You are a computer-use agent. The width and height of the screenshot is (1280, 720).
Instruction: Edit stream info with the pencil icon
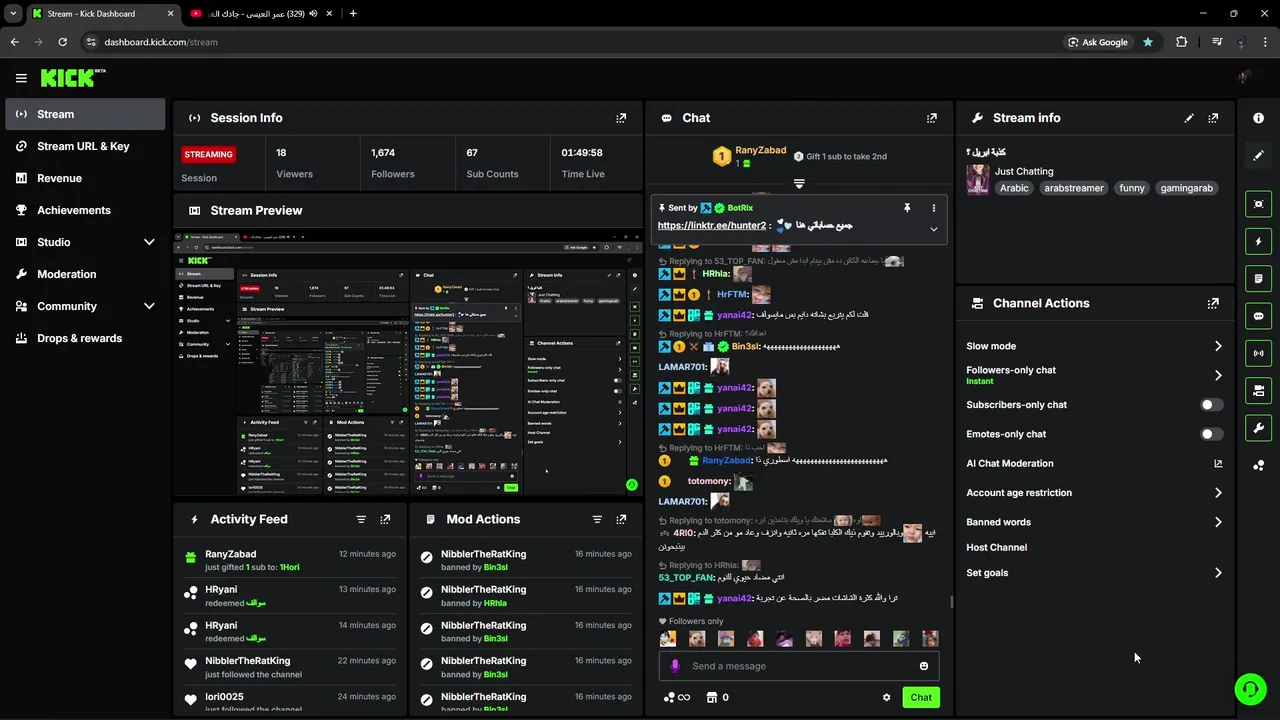point(1189,118)
